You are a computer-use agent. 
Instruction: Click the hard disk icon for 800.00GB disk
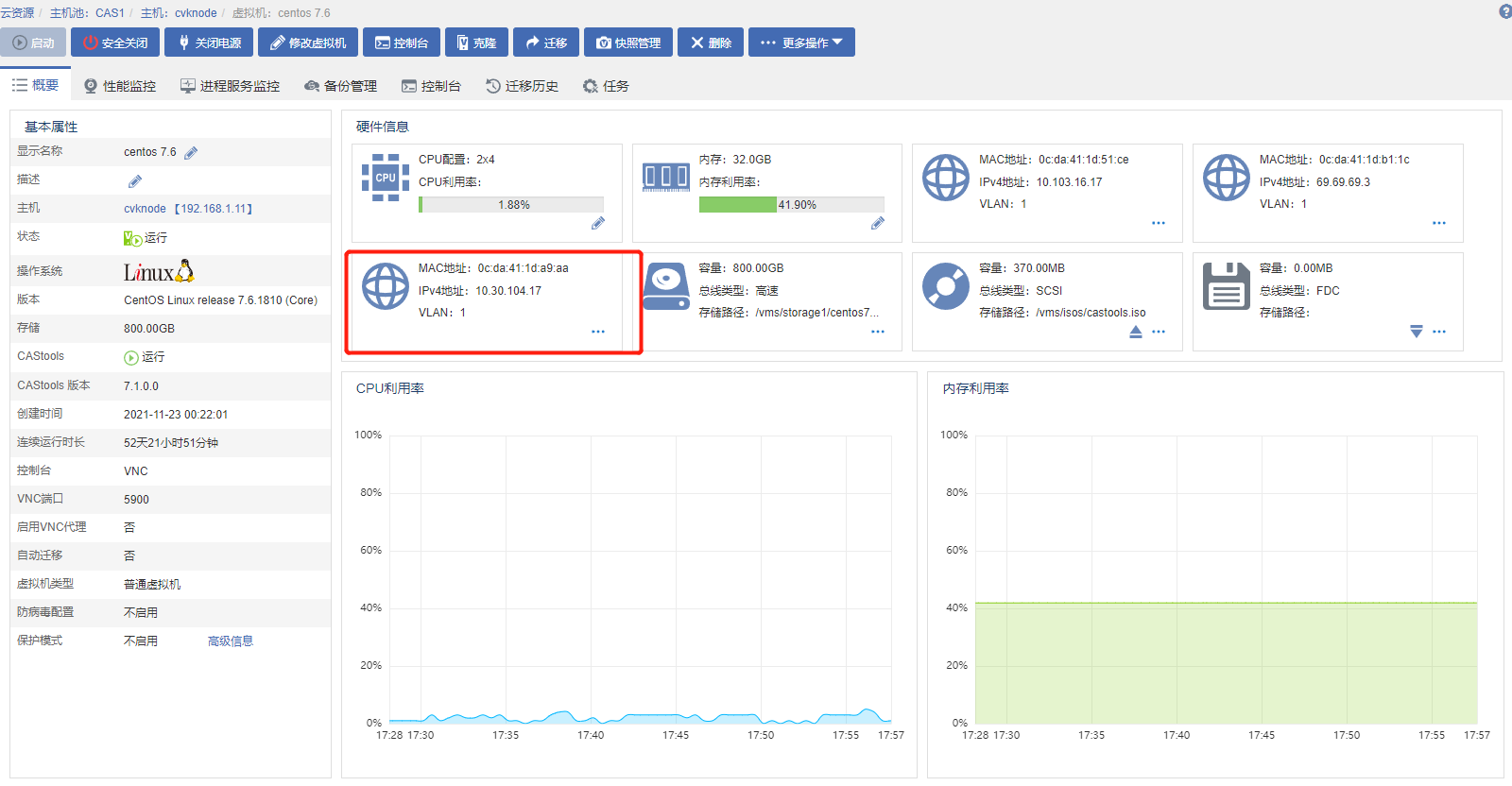[x=666, y=286]
